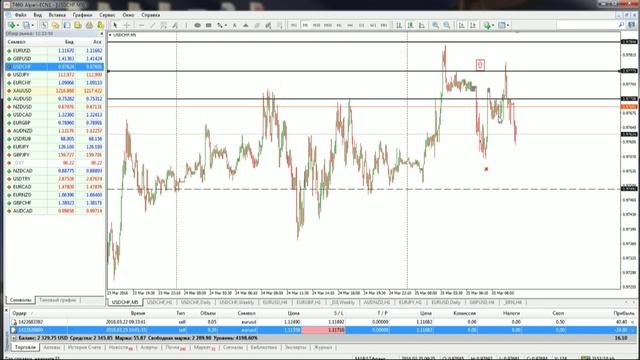This screenshot has height=360, width=640.
Task: Select the XAUUSD row in Market Watch
Action: [x=54, y=91]
